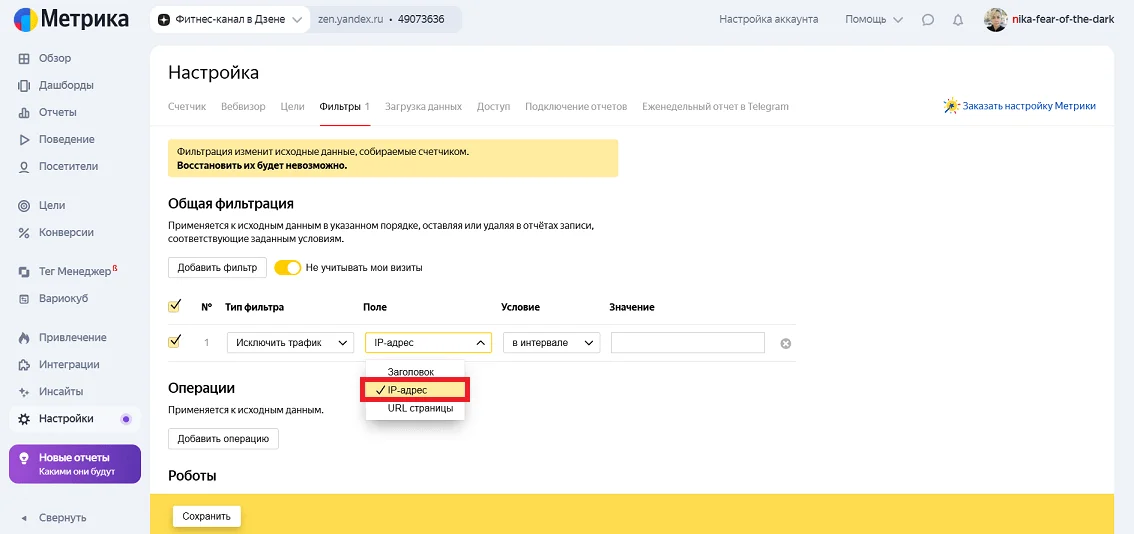Click the 'Добавить фильтр' button

click(217, 268)
